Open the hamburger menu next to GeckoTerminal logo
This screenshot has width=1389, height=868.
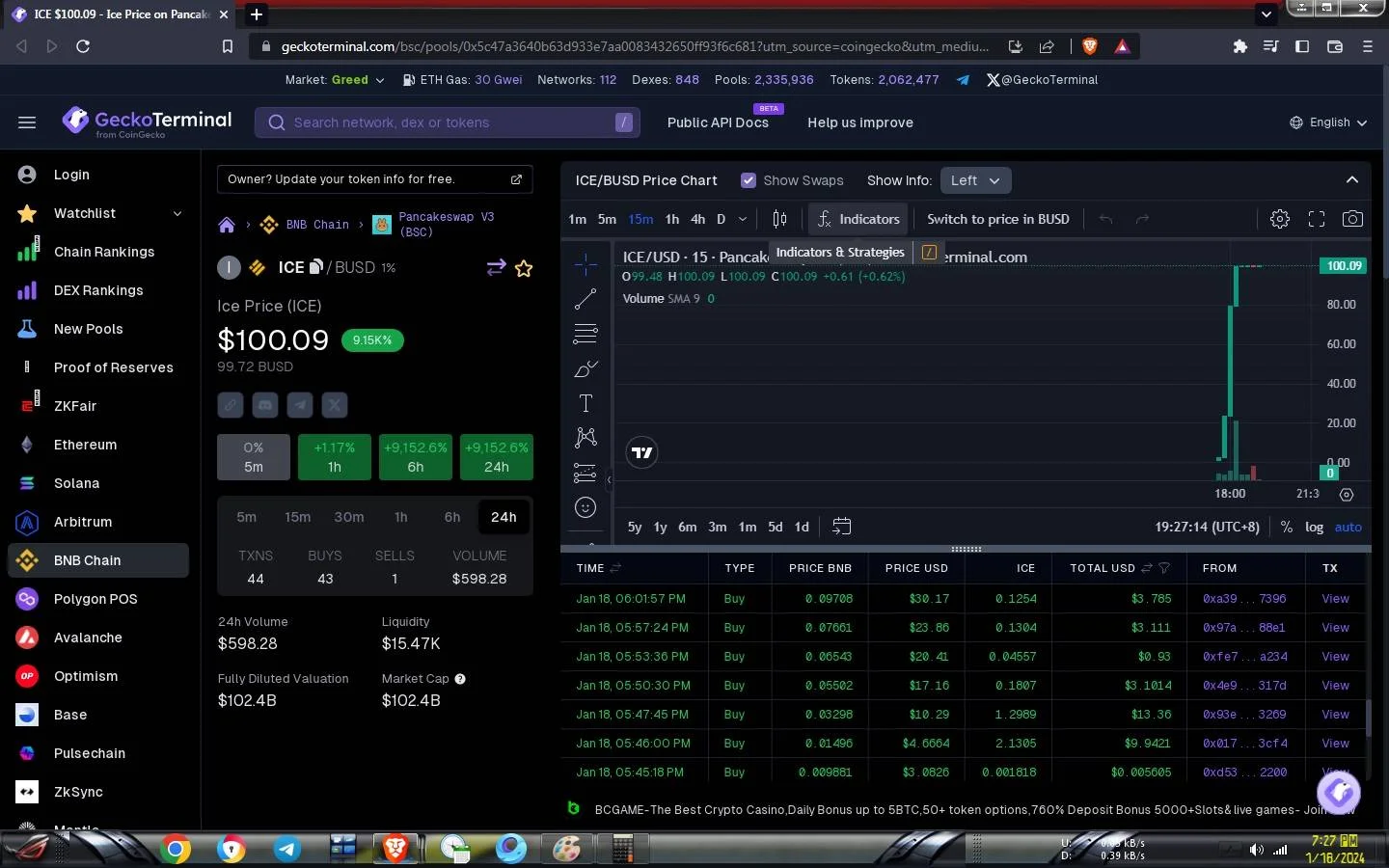pos(27,122)
